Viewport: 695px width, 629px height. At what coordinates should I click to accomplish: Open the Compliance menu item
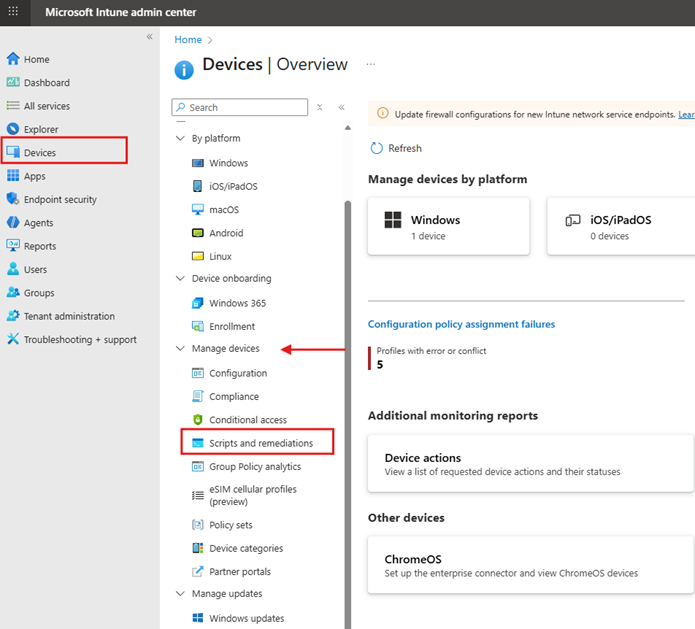[234, 396]
